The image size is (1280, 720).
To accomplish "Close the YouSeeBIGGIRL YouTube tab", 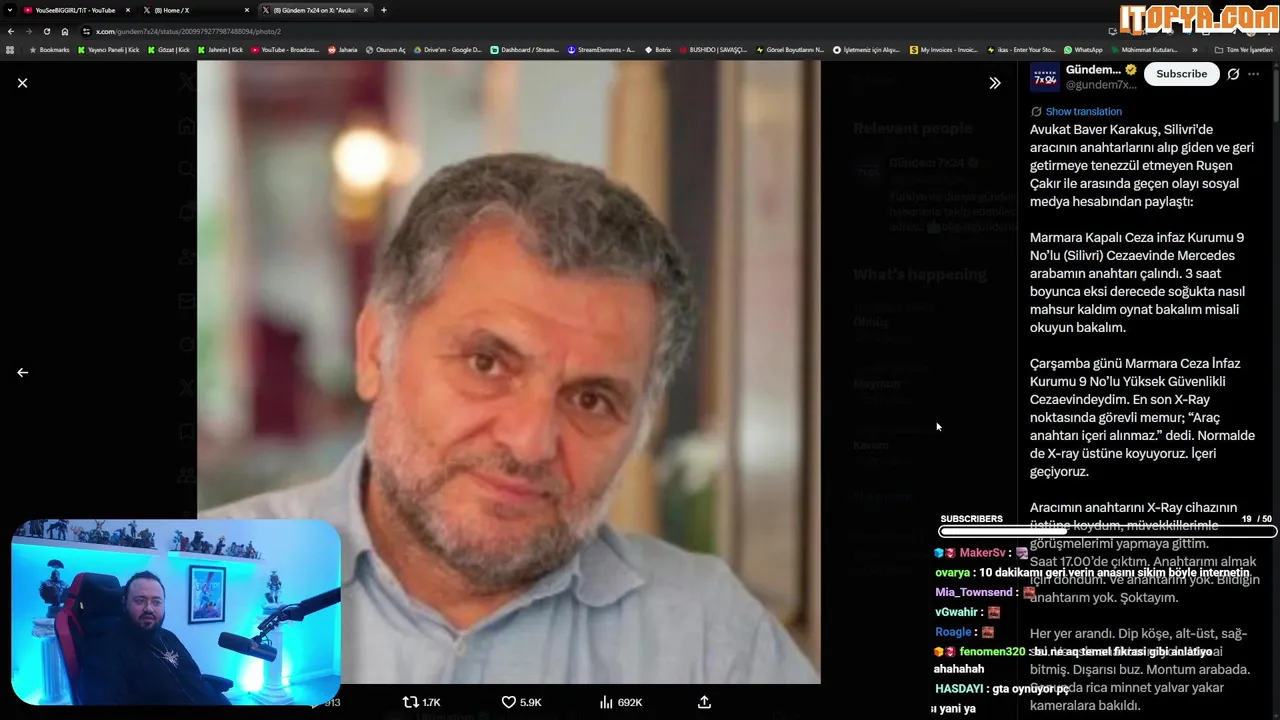I will [x=127, y=10].
